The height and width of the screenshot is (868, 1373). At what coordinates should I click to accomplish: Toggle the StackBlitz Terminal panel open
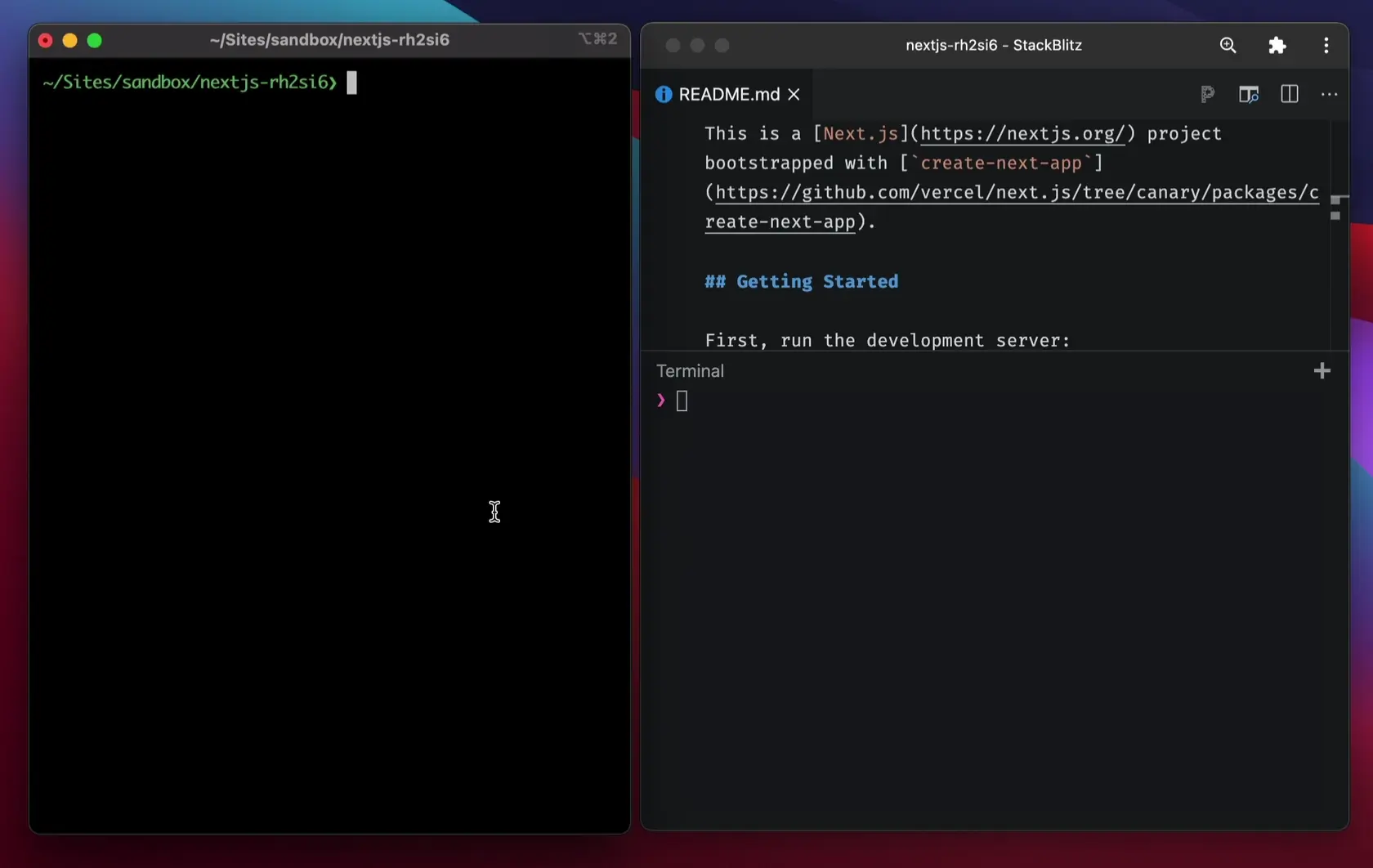[690, 370]
